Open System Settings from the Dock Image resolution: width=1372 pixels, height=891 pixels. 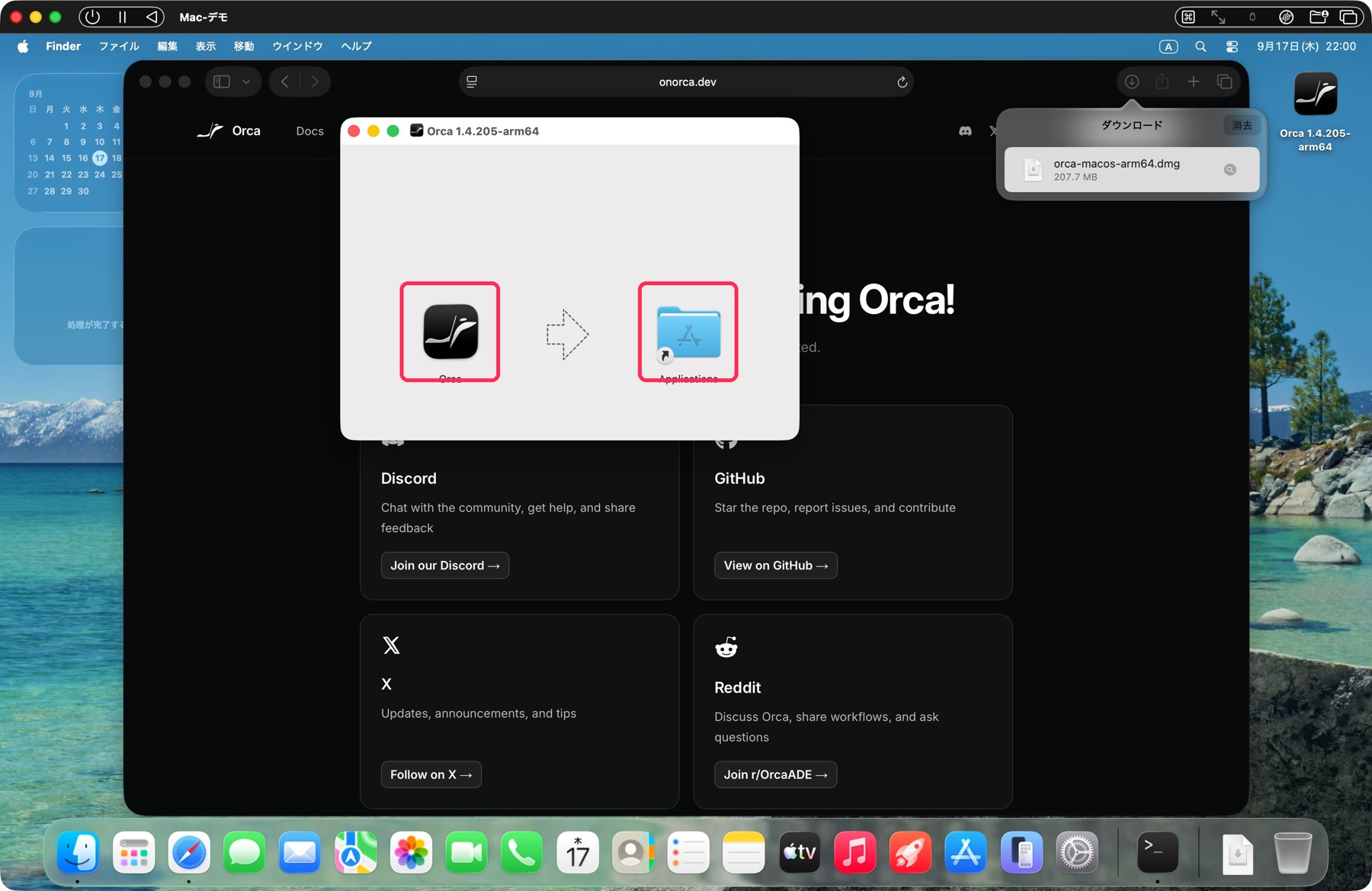point(1077,852)
